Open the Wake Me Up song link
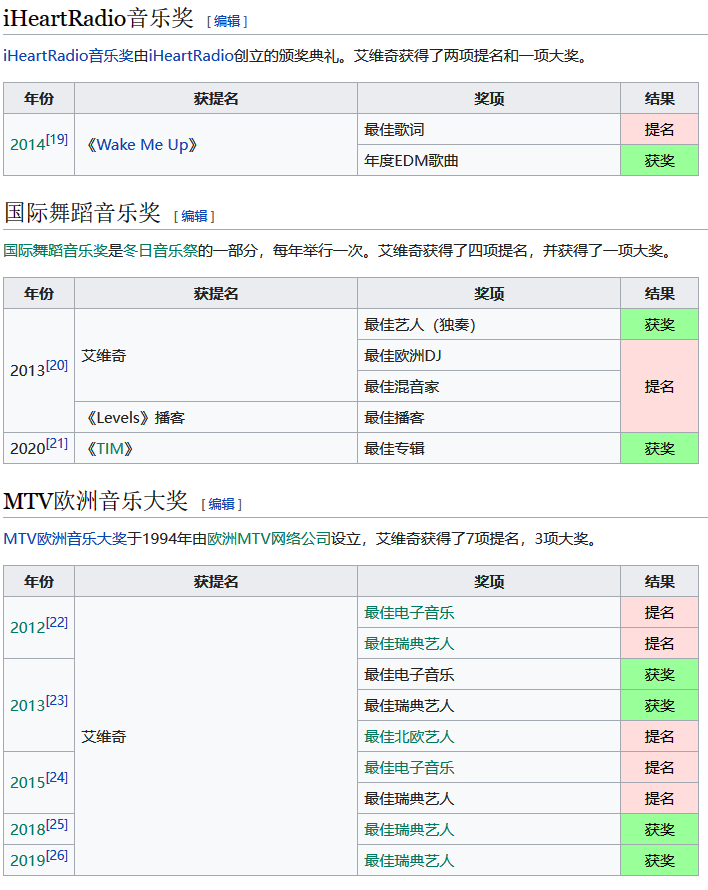Image resolution: width=708 pixels, height=890 pixels. click(142, 145)
